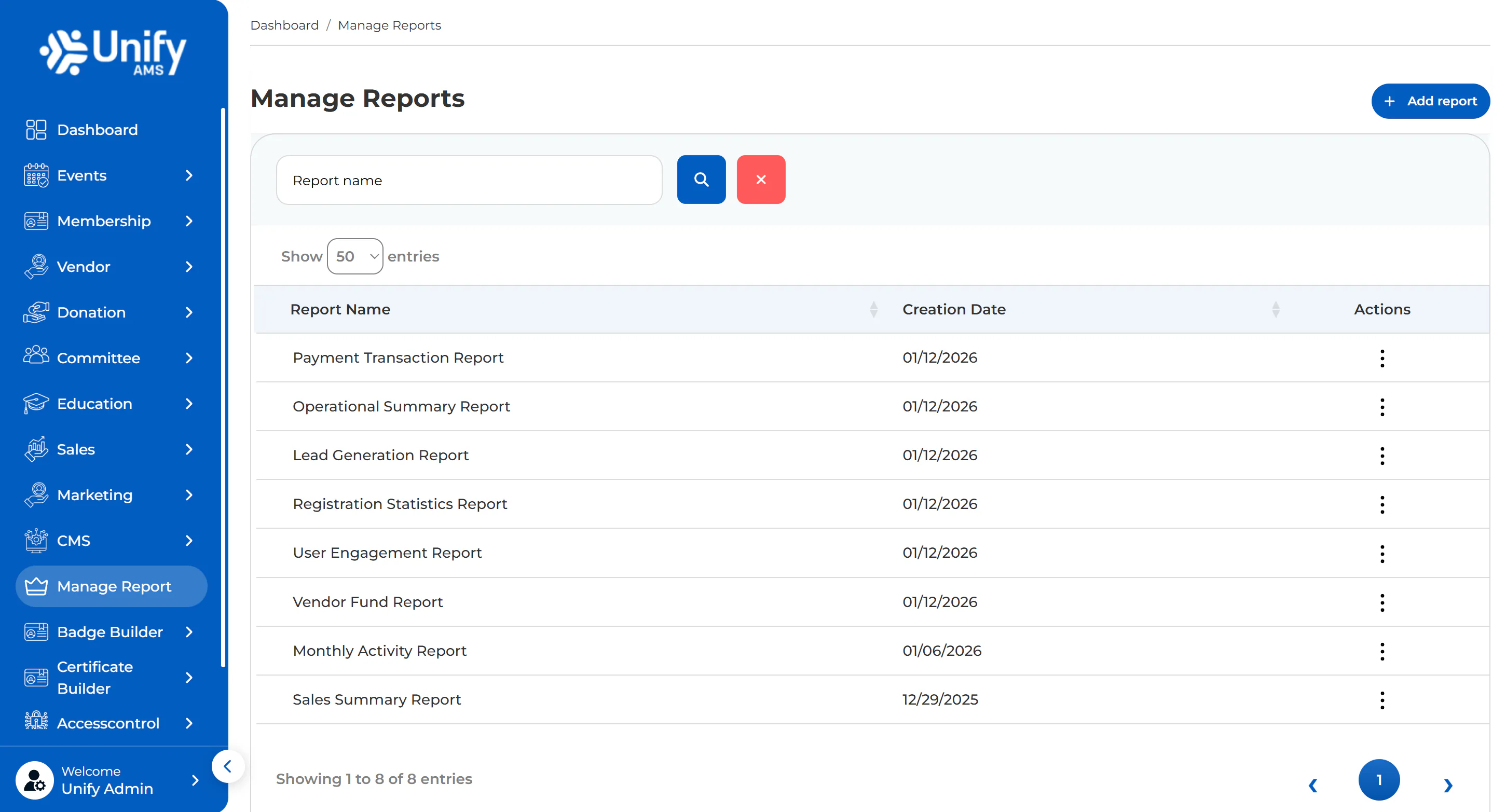Click the Monthly Activity Report date 01/06/2026
The height and width of the screenshot is (812, 1506).
coord(942,651)
